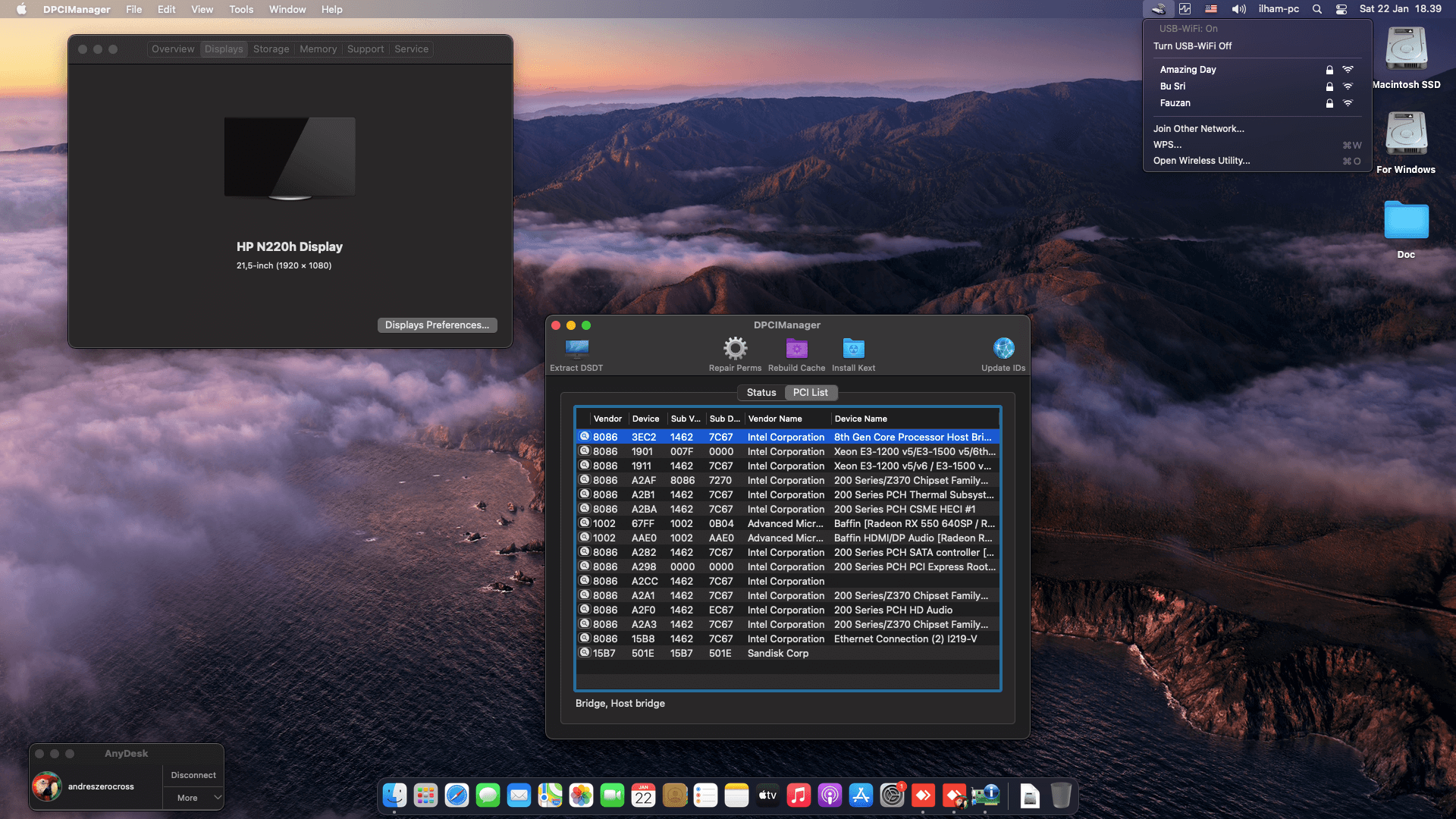The height and width of the screenshot is (819, 1456).
Task: Open Control Center in menu bar
Action: pos(1341,9)
